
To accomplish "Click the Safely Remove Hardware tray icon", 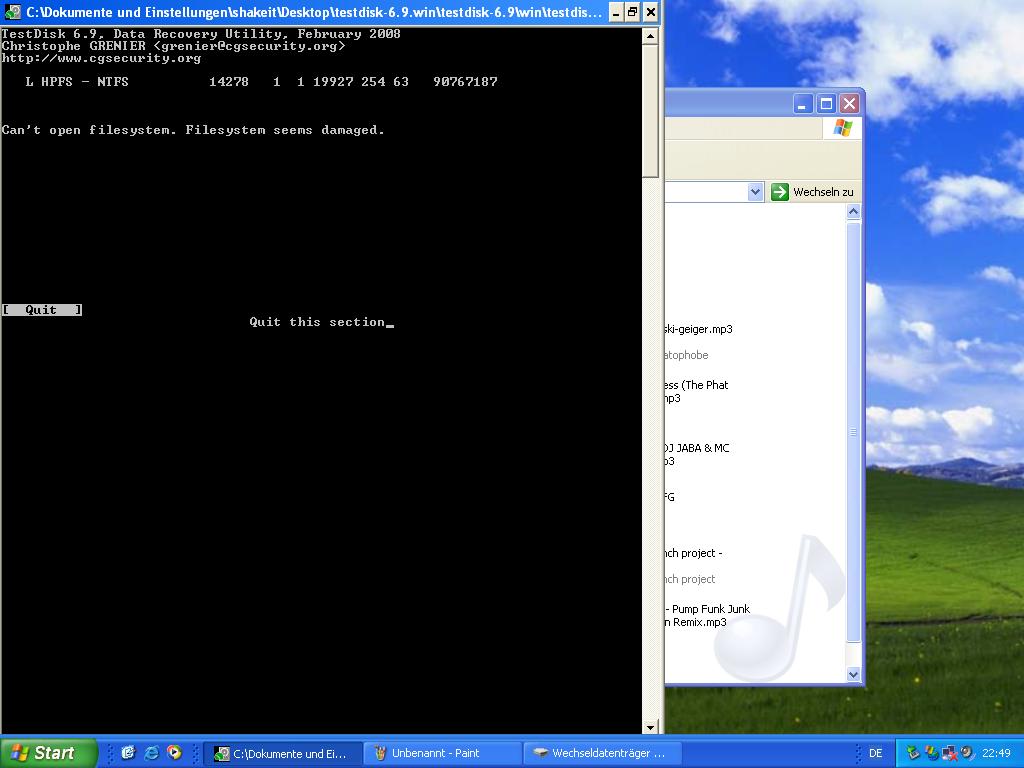I will point(913,753).
